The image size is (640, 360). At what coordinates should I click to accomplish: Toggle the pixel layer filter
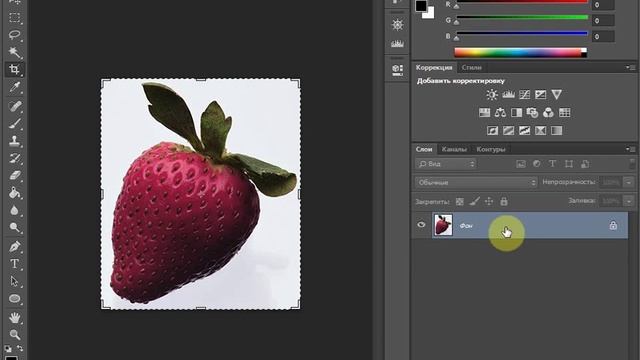pos(521,164)
